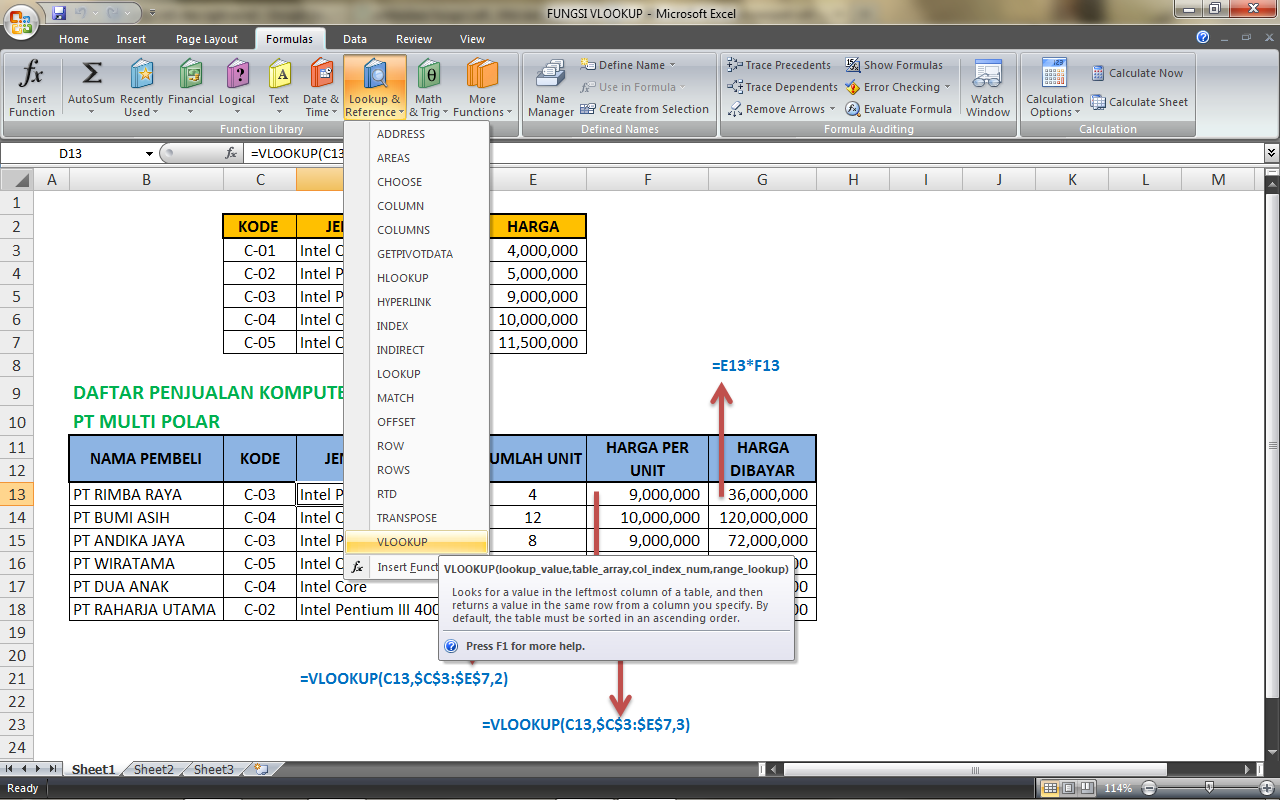Choose VLOOKUP from the function list

click(416, 542)
